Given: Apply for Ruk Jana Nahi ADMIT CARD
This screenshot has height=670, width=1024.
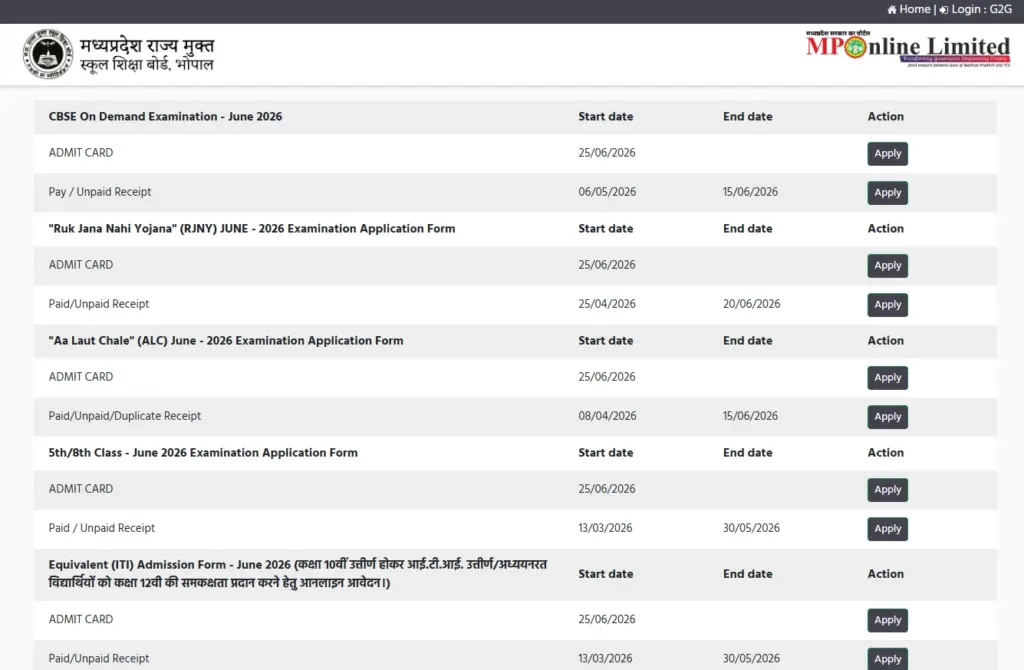Looking at the screenshot, I should coord(888,266).
